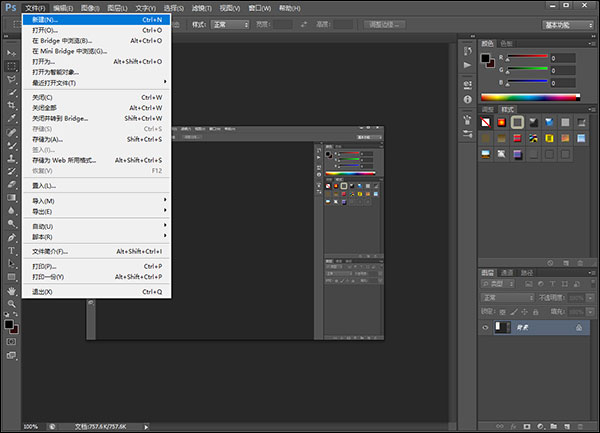Switch to the 通道 (Channels) tab

tap(507, 272)
